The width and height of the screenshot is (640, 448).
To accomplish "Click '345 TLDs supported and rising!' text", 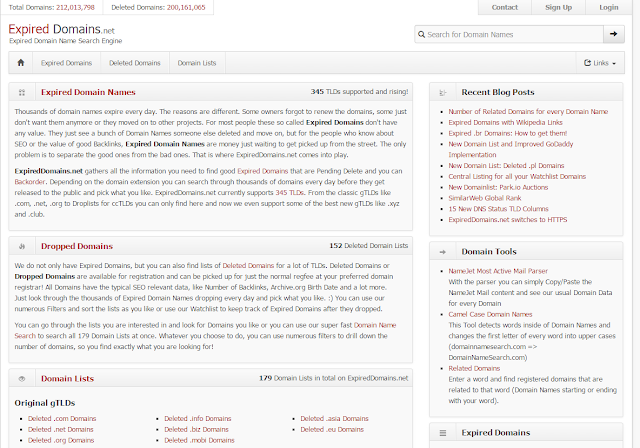I will click(x=359, y=92).
